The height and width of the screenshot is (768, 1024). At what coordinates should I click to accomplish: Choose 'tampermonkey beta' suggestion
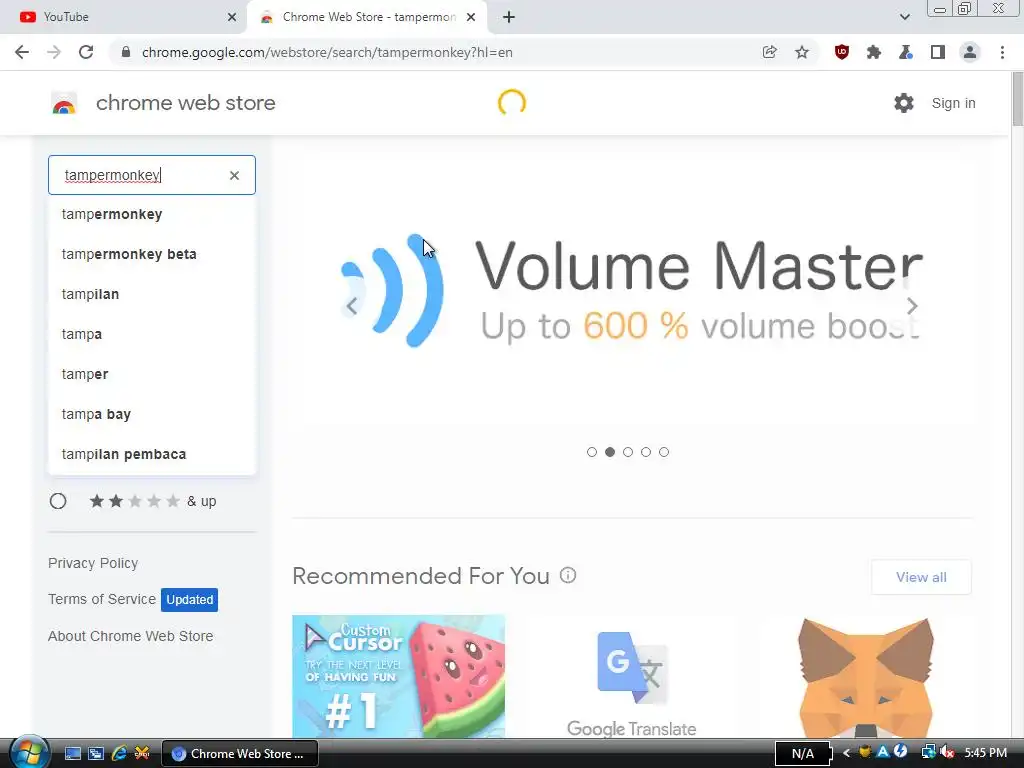152,254
